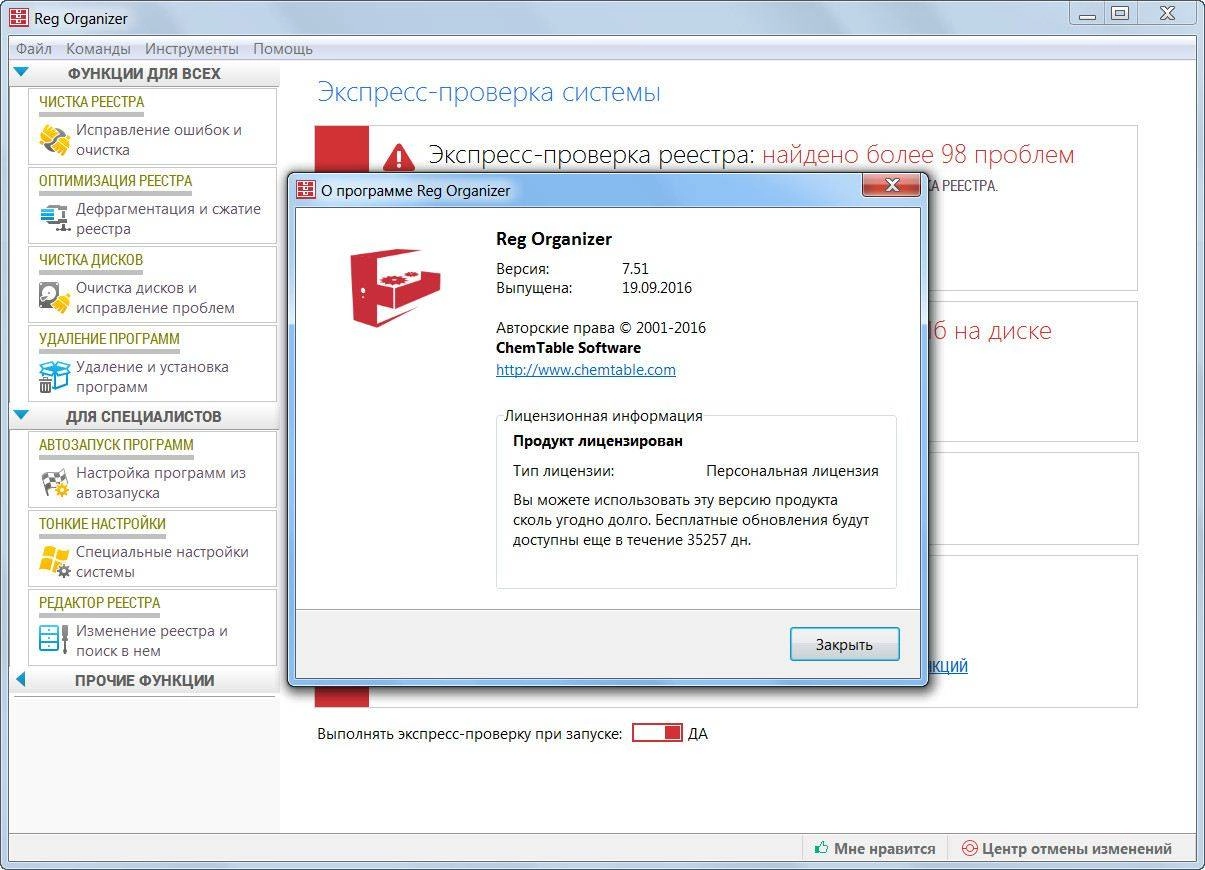Open the chemtable.com link
Image resolution: width=1205 pixels, height=870 pixels.
click(586, 370)
